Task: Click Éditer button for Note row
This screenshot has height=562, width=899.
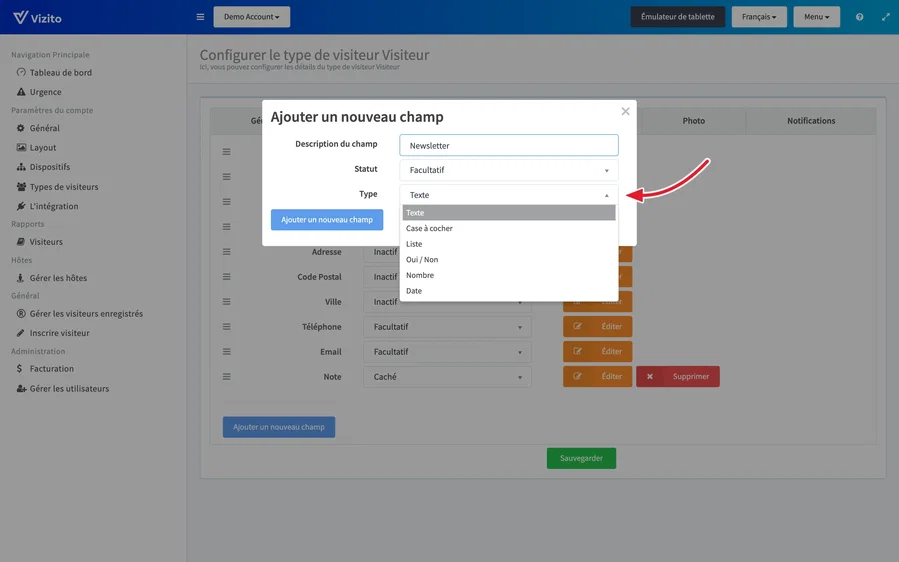Action: pos(597,376)
